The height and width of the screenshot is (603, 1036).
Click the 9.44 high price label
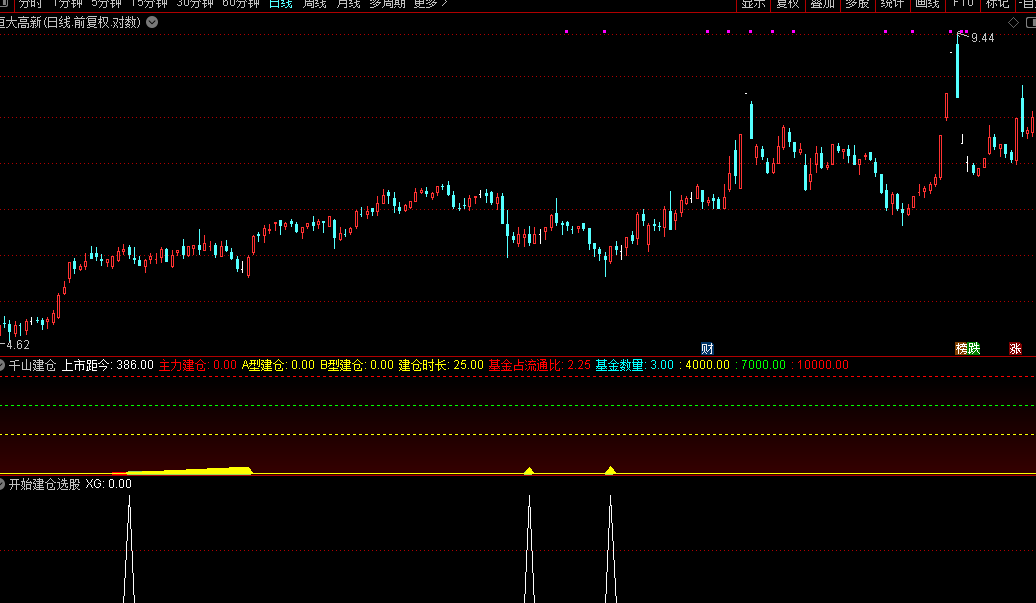tap(982, 38)
